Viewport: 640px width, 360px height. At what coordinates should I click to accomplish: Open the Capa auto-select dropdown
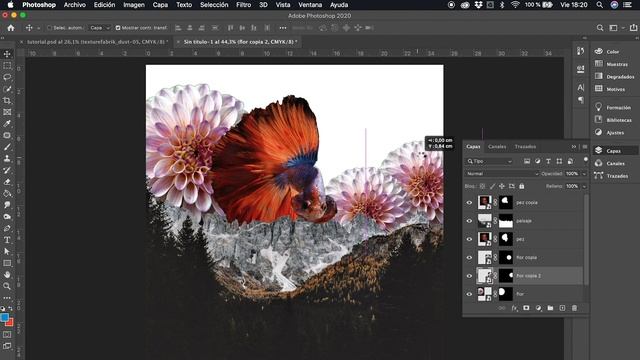[x=100, y=28]
